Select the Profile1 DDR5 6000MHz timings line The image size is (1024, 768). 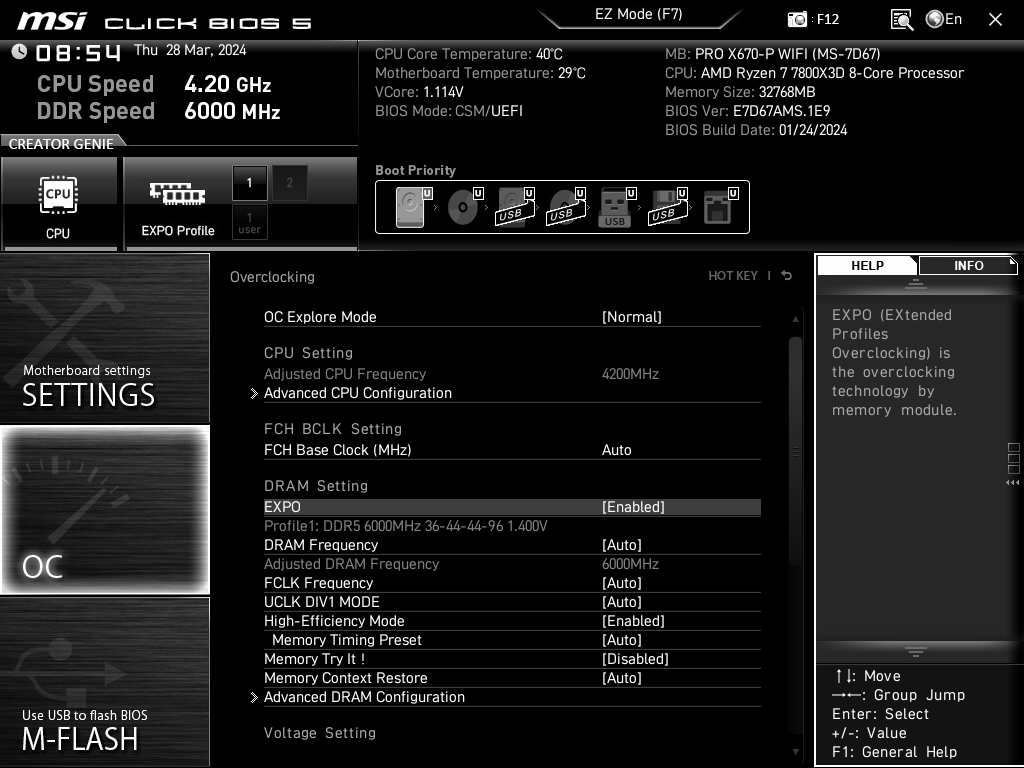(406, 526)
